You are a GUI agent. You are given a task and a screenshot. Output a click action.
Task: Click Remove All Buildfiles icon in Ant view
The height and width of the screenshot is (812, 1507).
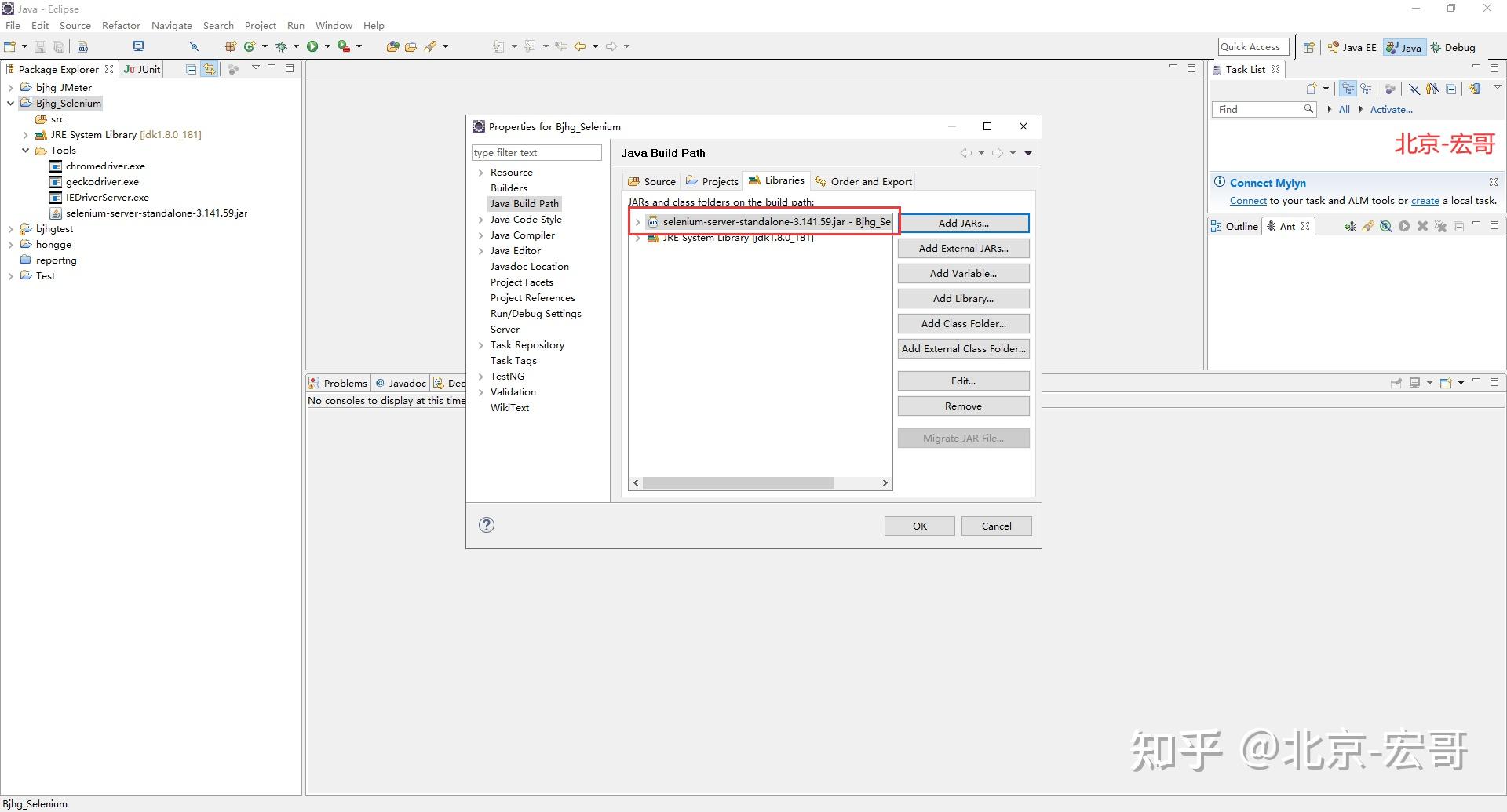(x=1441, y=227)
